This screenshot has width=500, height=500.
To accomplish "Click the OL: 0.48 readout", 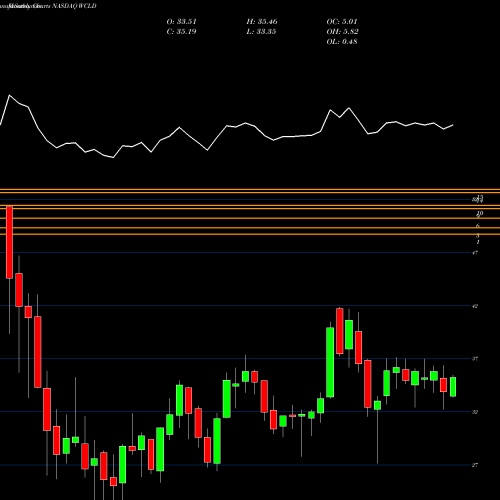I will coord(342,42).
